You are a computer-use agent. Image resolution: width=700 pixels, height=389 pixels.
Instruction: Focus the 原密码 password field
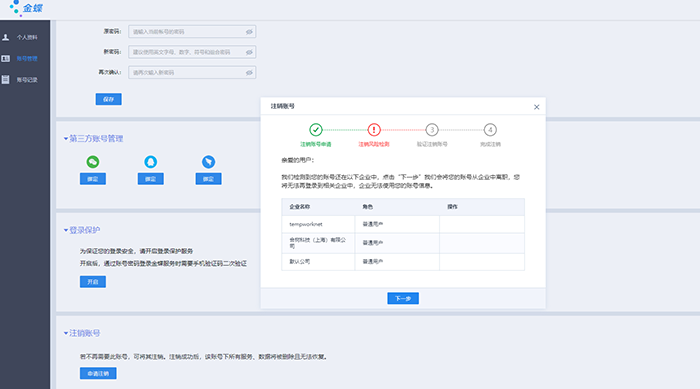point(192,32)
